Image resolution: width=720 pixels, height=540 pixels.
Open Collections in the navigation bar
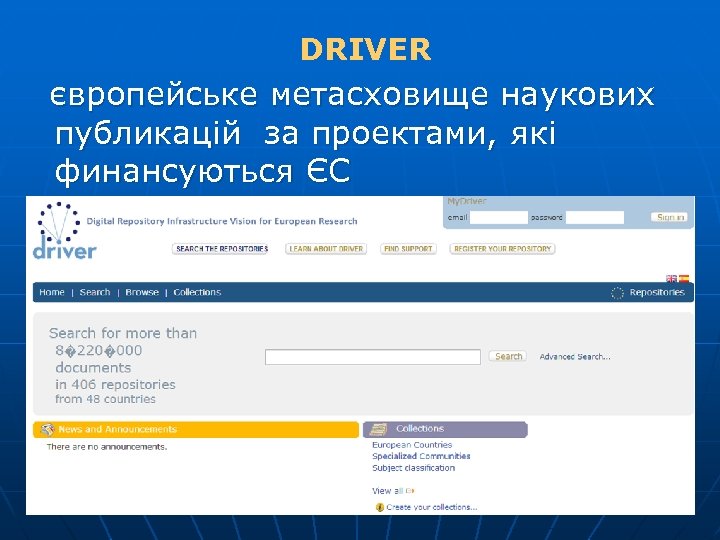pyautogui.click(x=197, y=292)
